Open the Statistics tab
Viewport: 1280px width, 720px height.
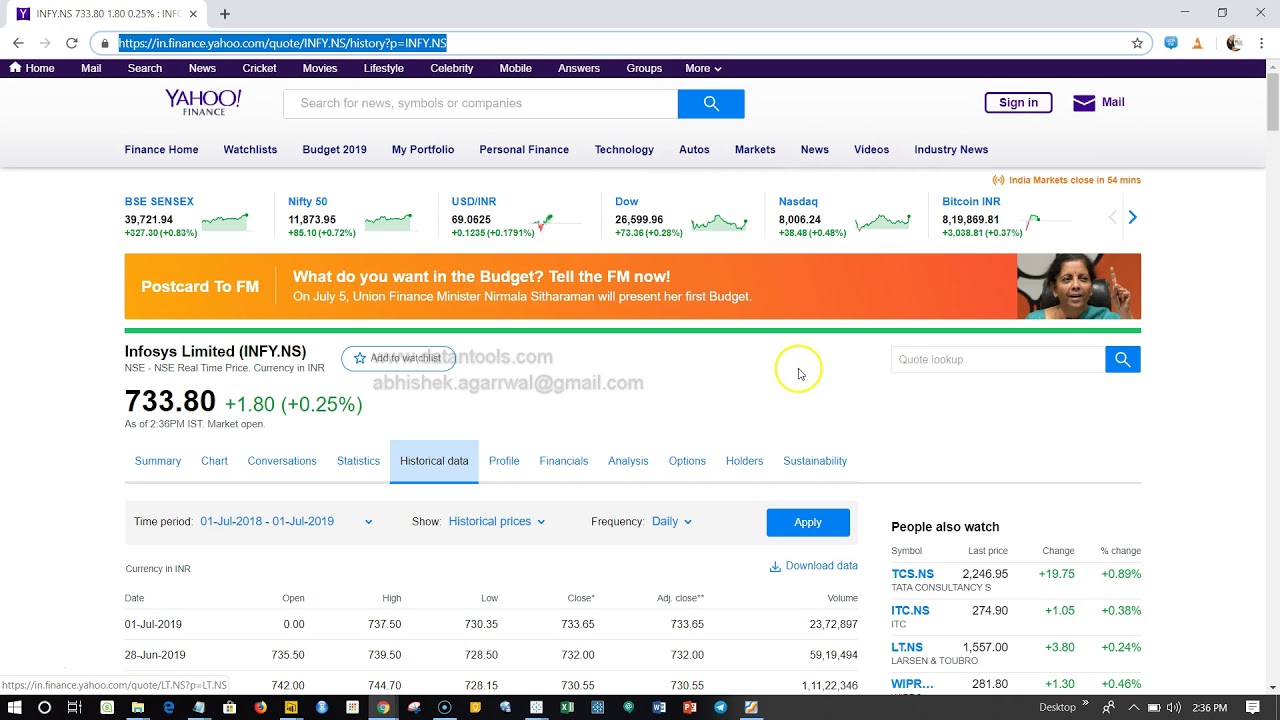point(358,461)
